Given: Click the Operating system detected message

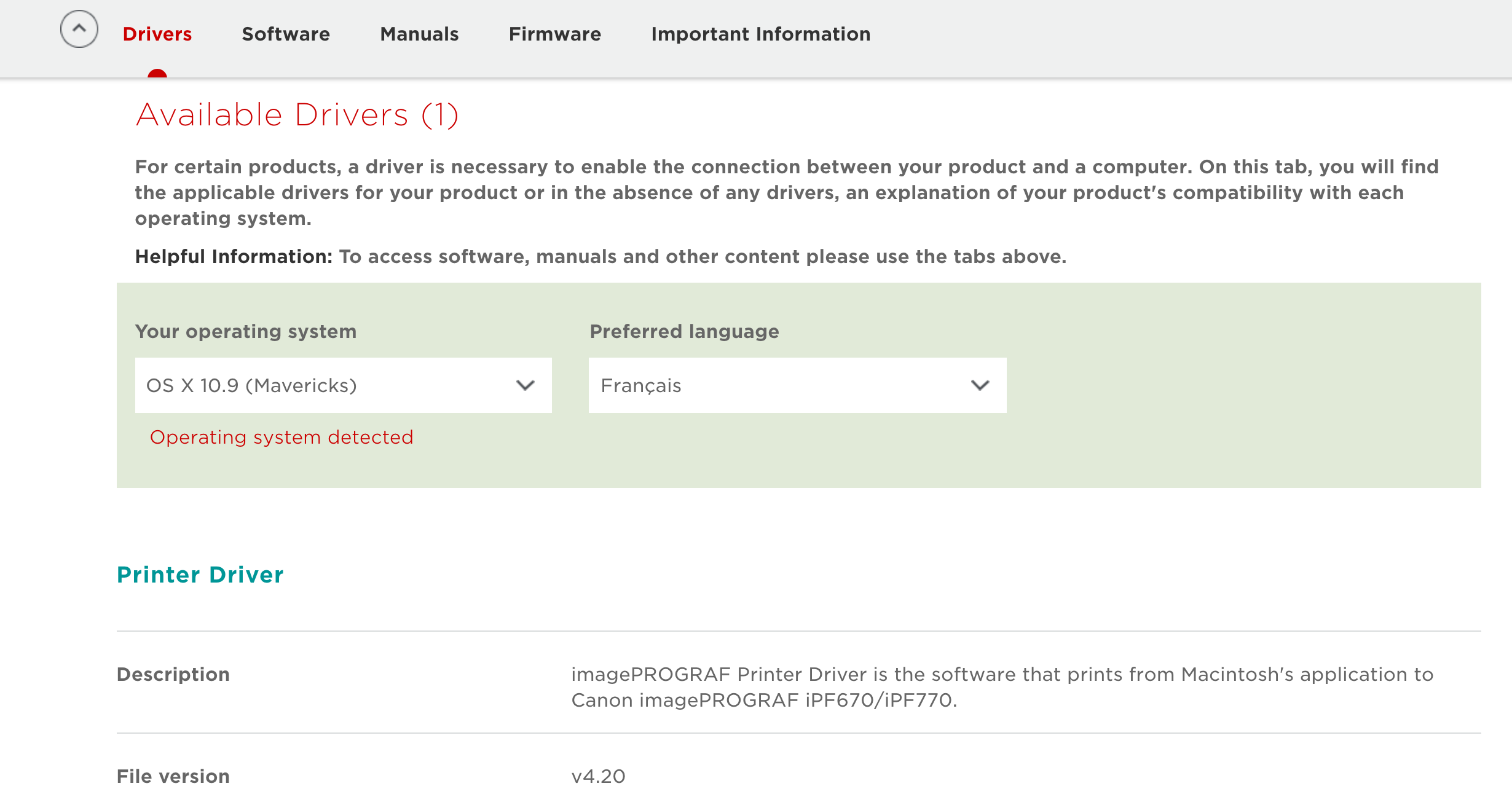Looking at the screenshot, I should coord(282,437).
